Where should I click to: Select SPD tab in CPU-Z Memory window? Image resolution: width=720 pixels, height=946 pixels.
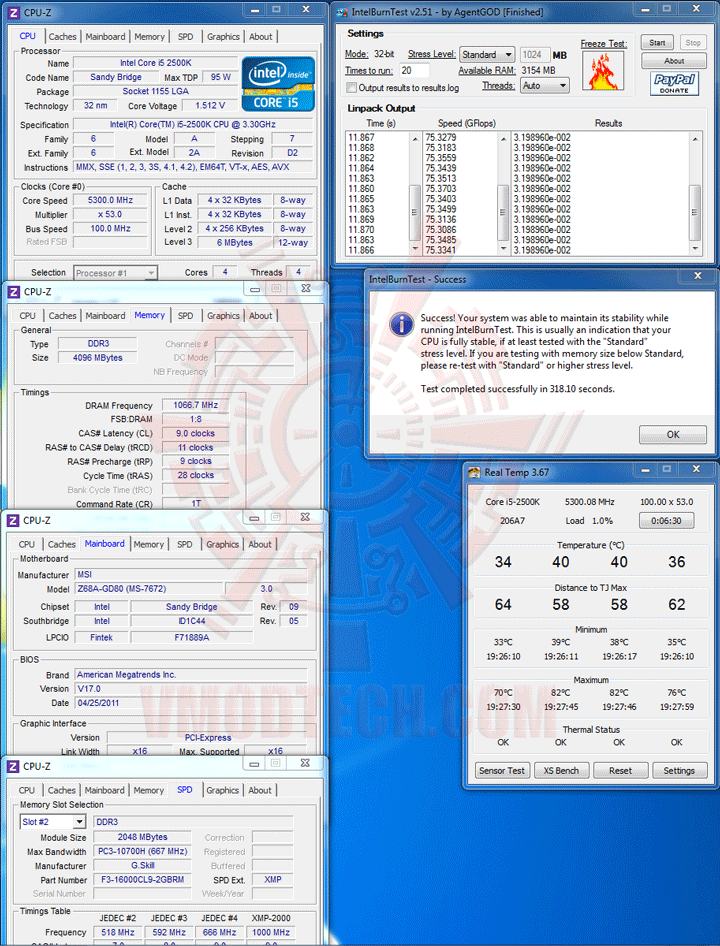[185, 316]
